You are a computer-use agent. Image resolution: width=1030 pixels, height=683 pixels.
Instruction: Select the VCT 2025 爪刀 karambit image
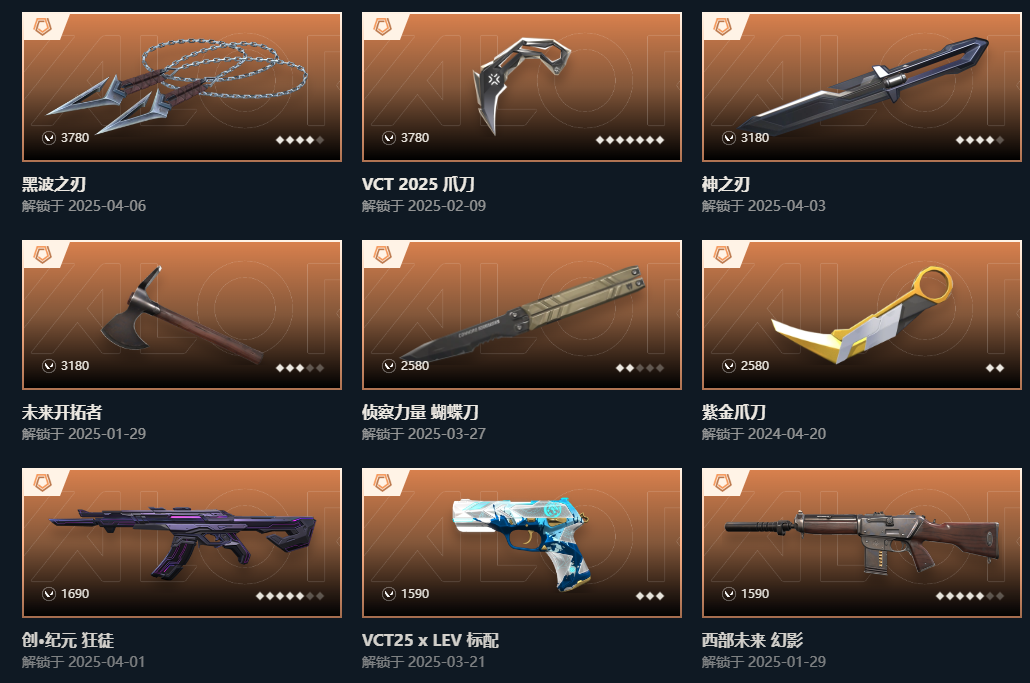pyautogui.click(x=522, y=87)
